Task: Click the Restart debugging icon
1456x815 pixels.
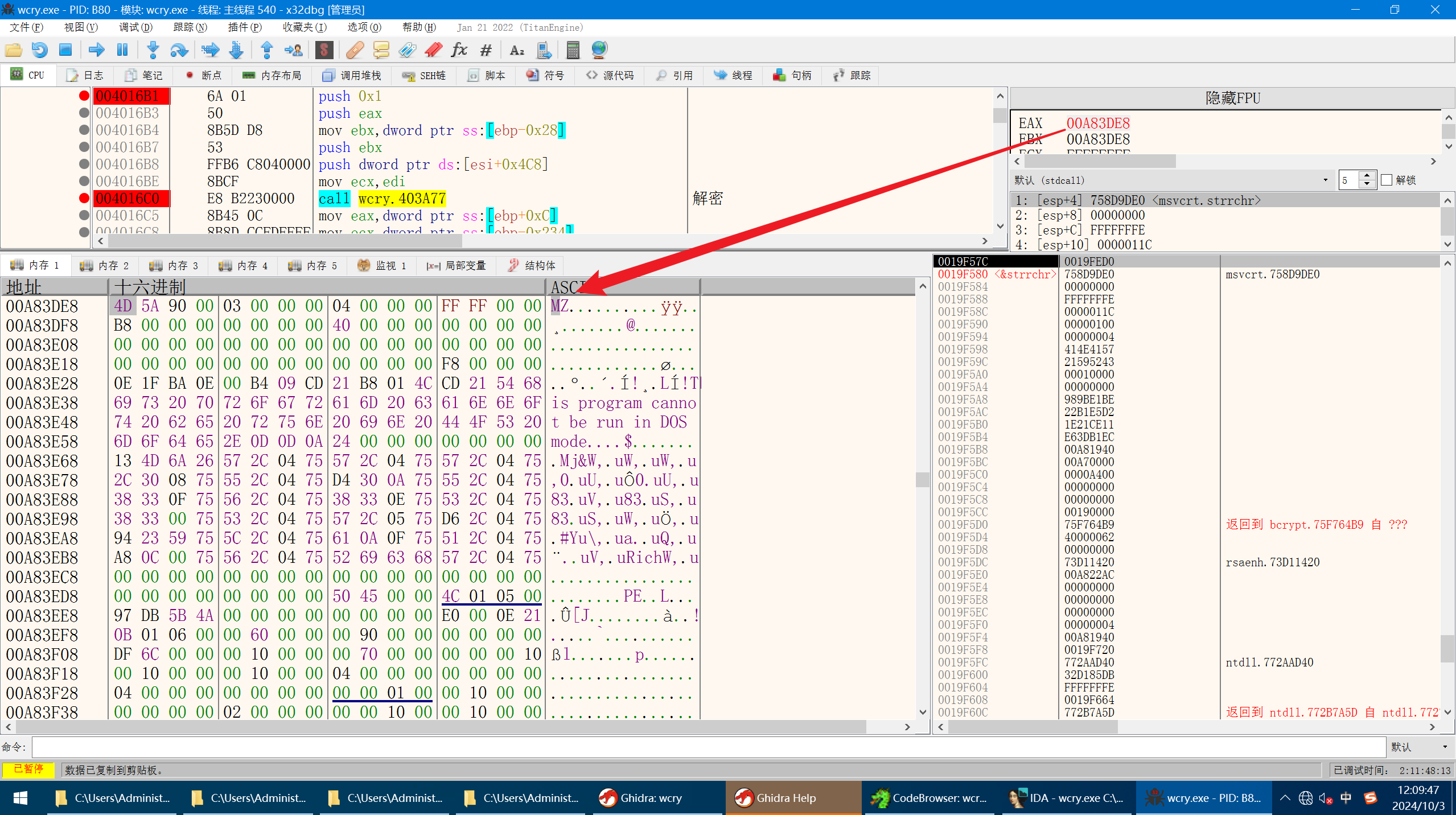Action: coord(39,50)
